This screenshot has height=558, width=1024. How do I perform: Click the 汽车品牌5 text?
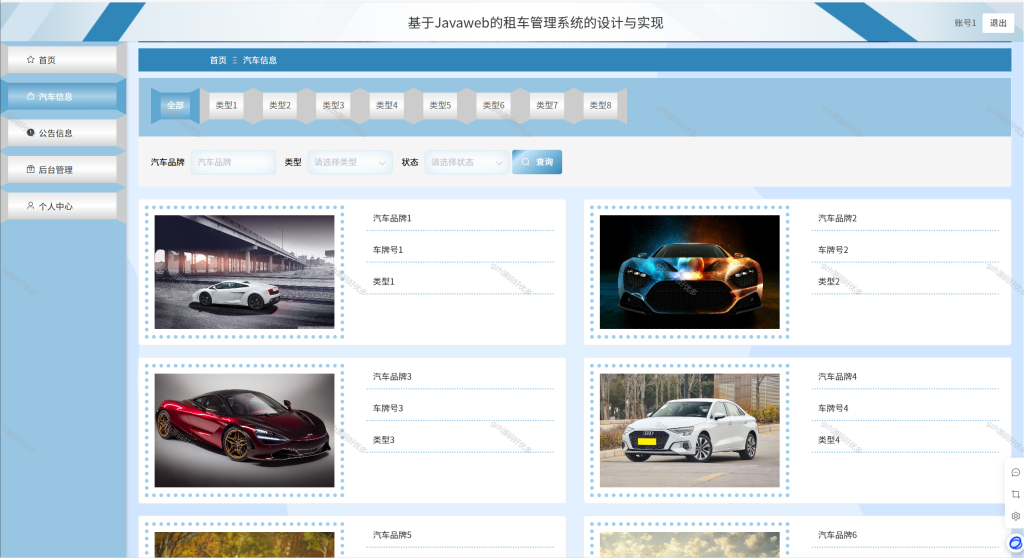[x=392, y=534]
